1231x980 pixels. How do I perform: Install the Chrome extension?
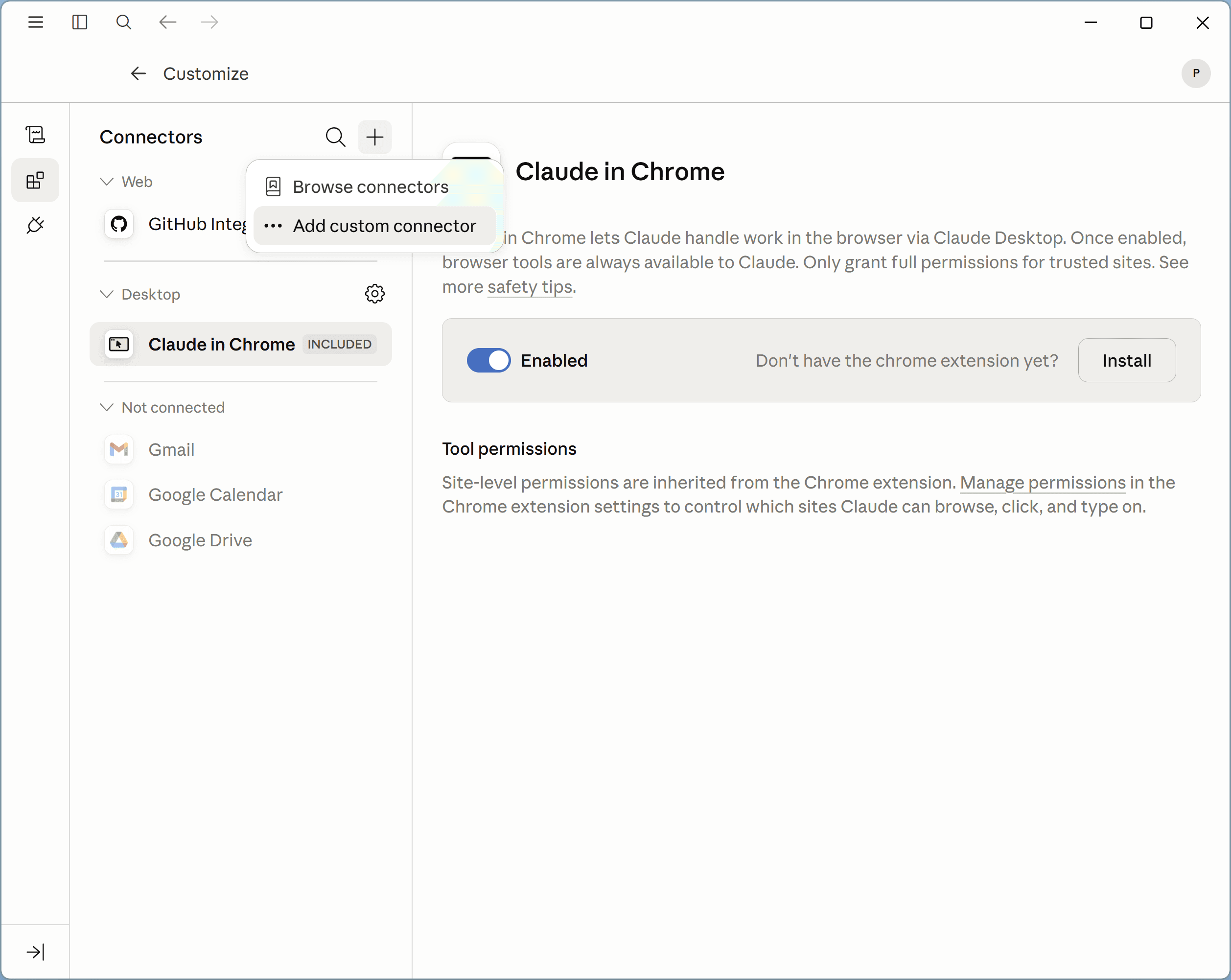click(x=1127, y=360)
